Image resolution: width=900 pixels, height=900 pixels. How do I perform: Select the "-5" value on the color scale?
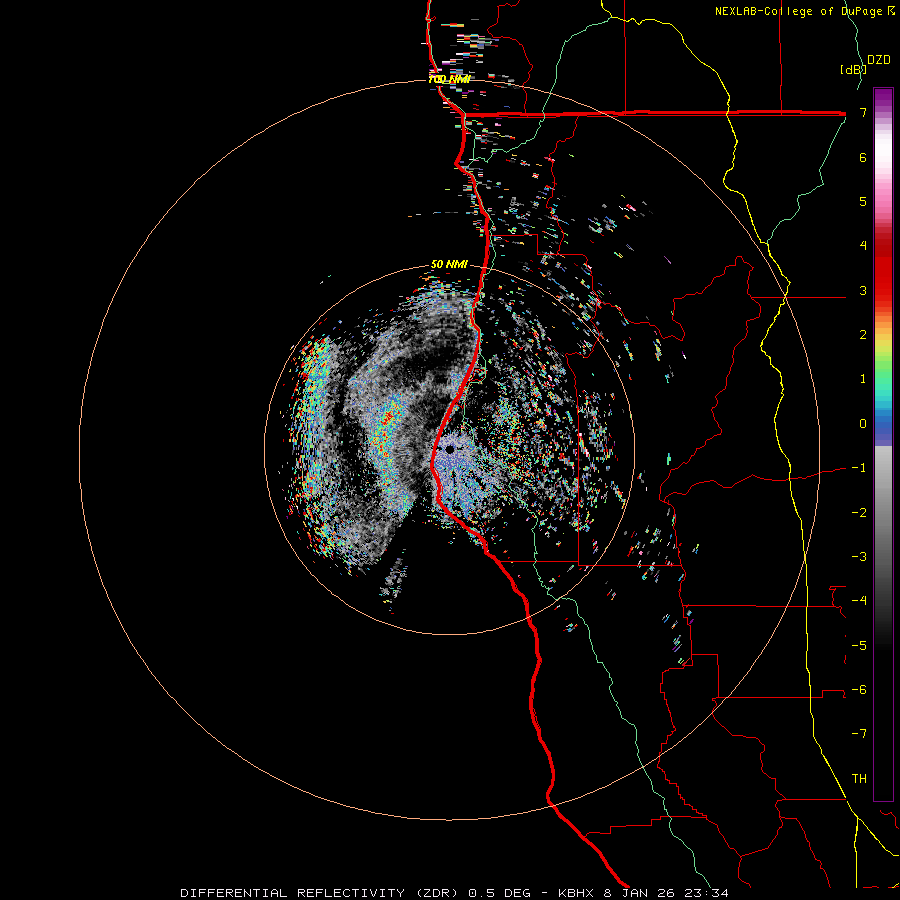click(x=859, y=646)
